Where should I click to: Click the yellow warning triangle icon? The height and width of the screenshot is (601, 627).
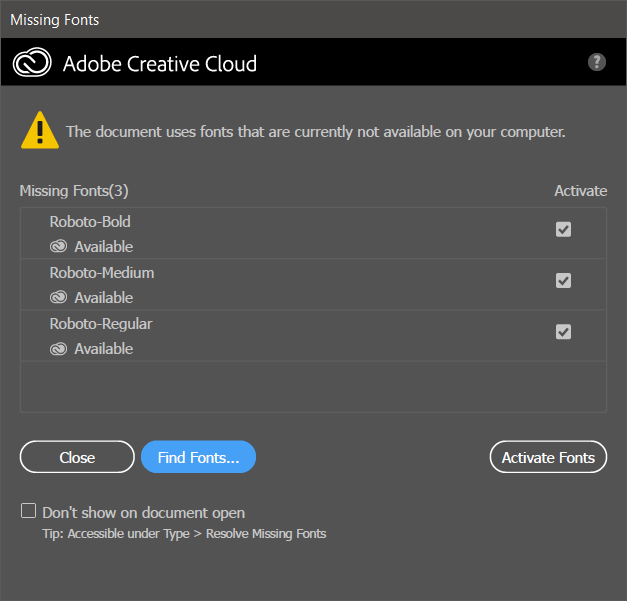[x=40, y=130]
